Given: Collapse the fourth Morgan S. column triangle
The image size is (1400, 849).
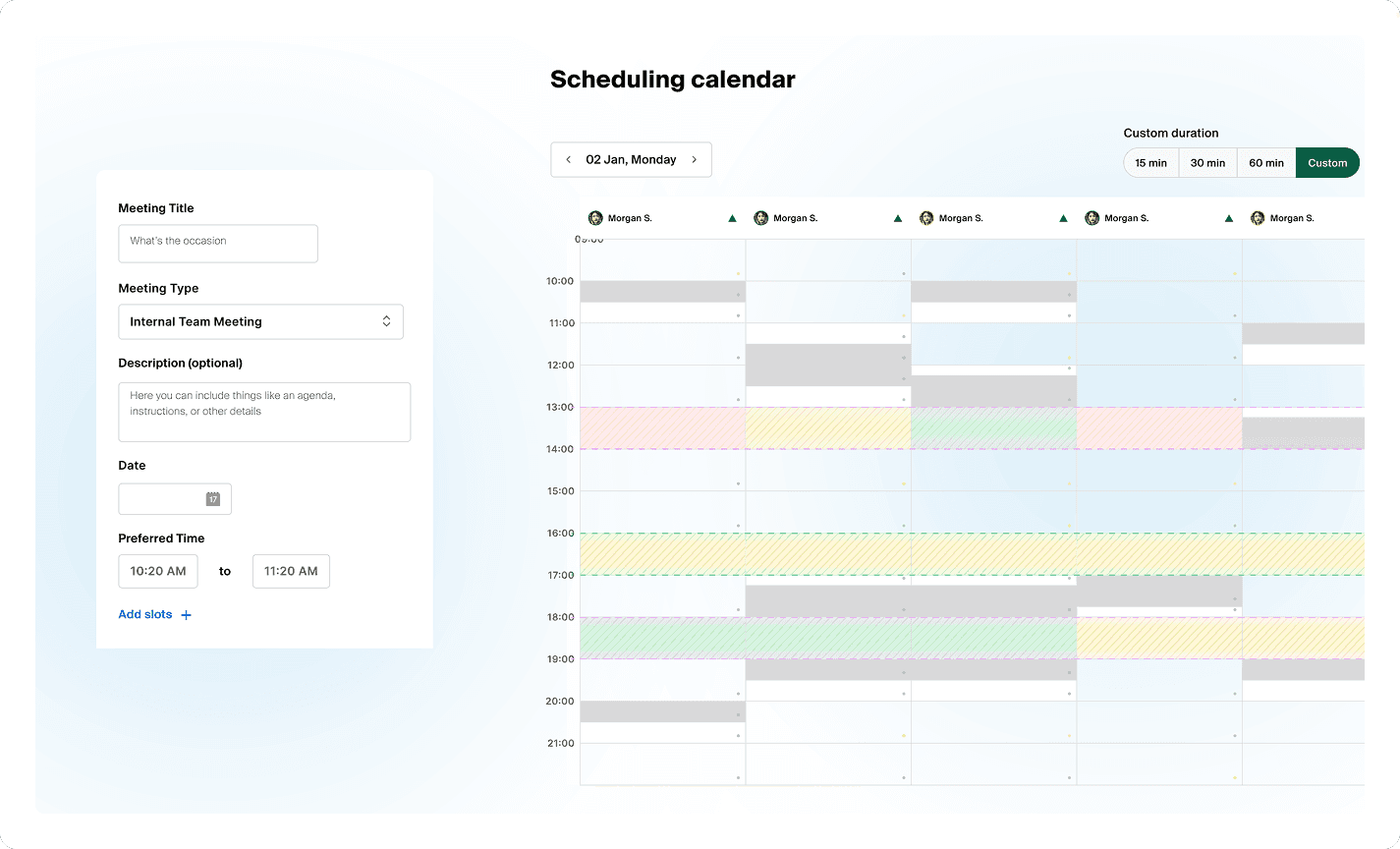Looking at the screenshot, I should point(1229,217).
